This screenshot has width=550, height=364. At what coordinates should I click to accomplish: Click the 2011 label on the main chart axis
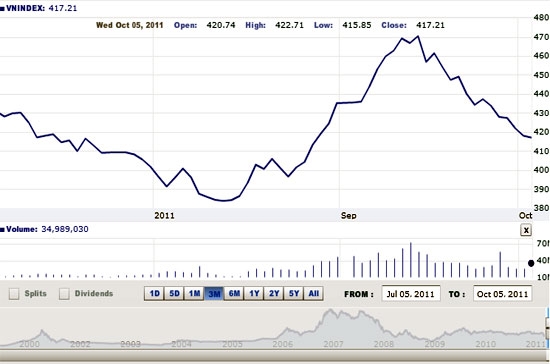[165, 216]
